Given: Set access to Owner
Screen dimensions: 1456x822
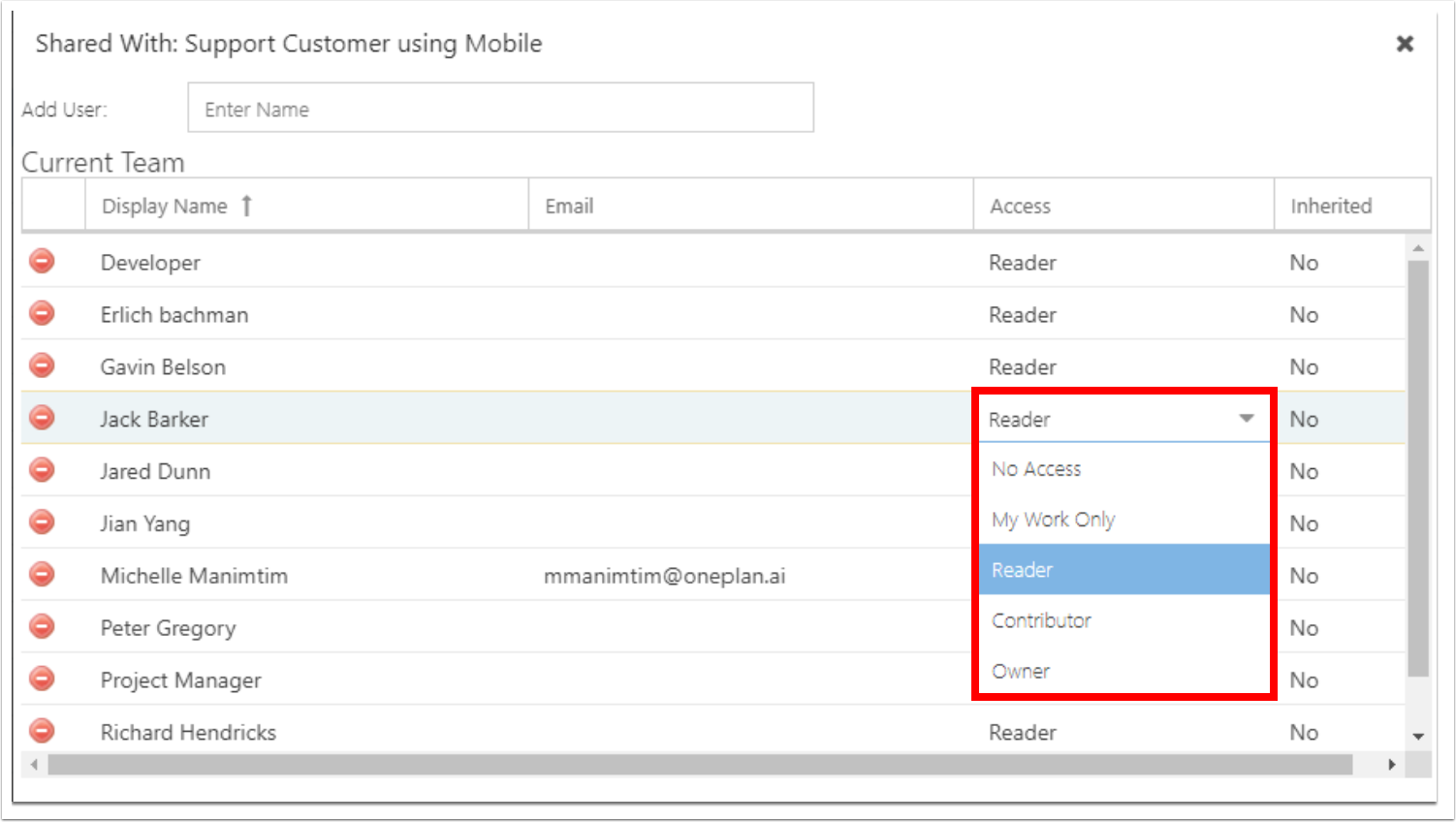Looking at the screenshot, I should [1124, 671].
